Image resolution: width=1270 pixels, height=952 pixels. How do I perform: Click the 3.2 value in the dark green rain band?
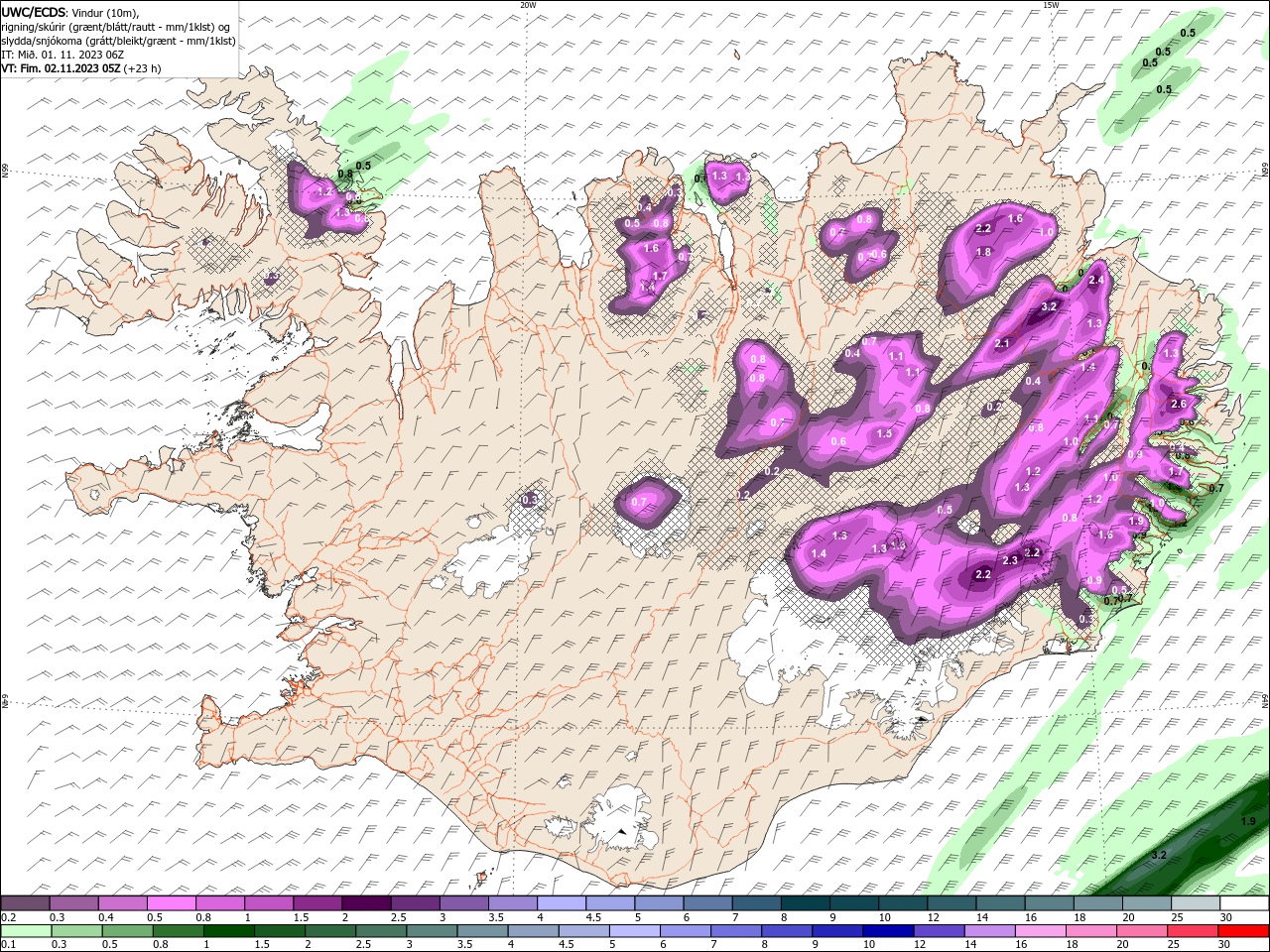point(1159,855)
